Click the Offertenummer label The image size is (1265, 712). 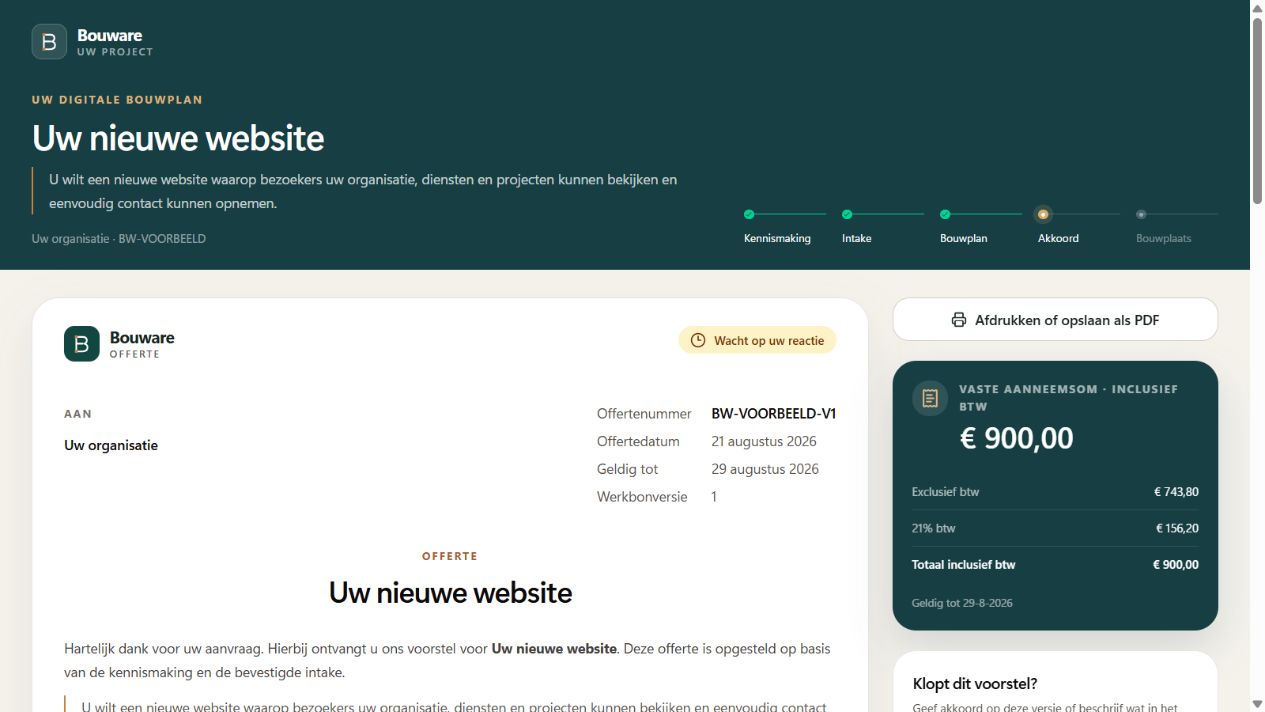[644, 414]
